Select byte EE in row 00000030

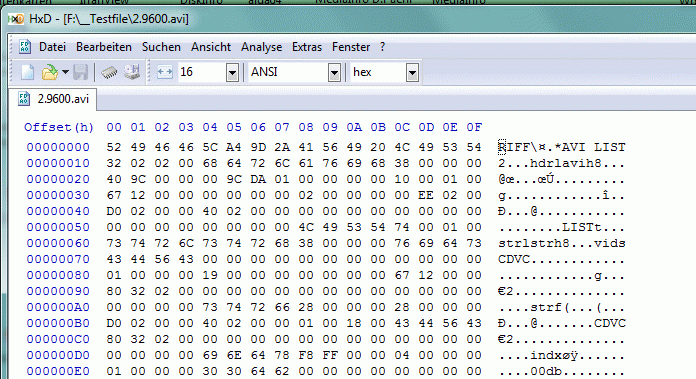coord(425,195)
